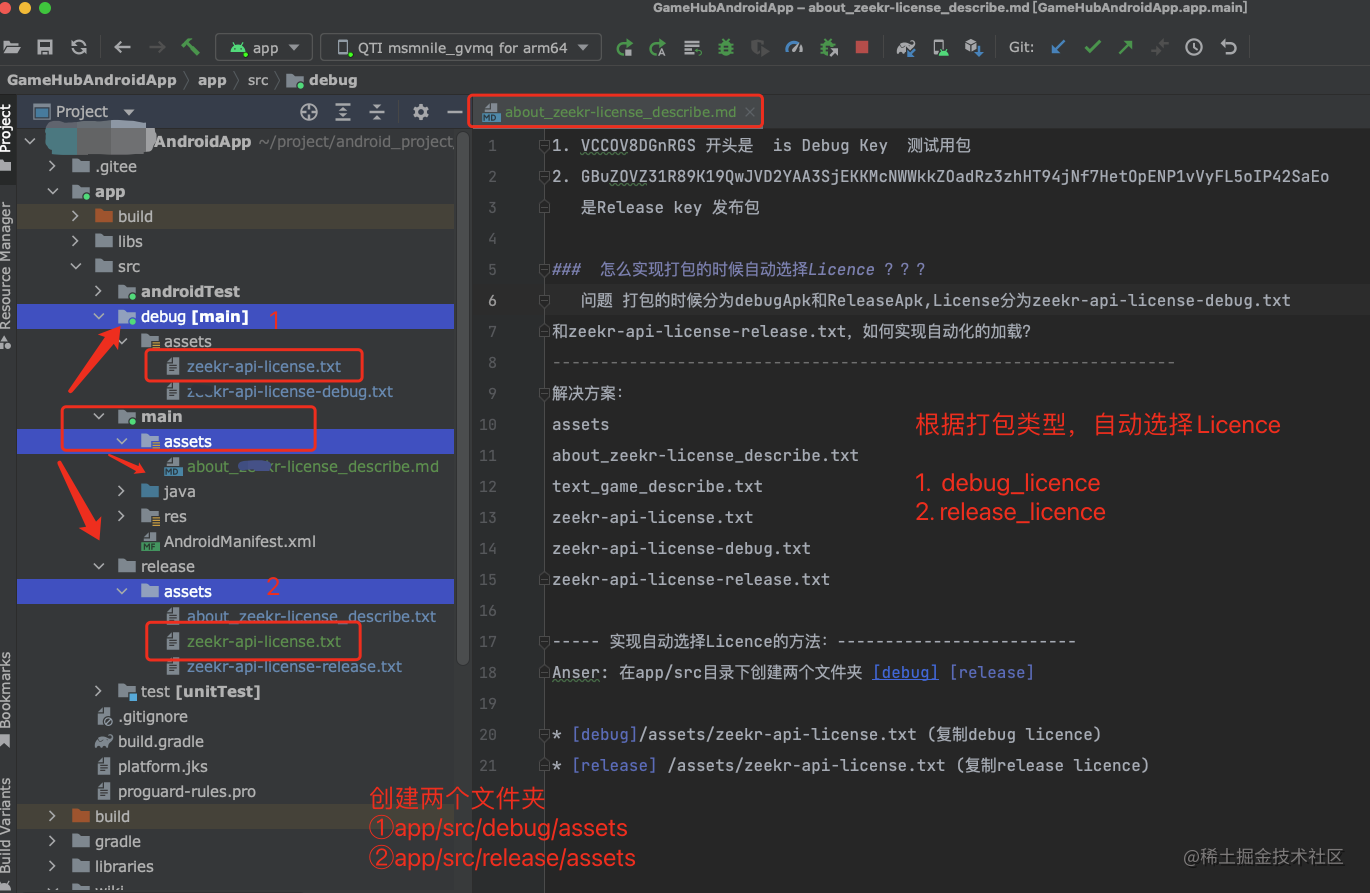The height and width of the screenshot is (893, 1370).
Task: Open the Profiler gauge icon
Action: pos(793,47)
